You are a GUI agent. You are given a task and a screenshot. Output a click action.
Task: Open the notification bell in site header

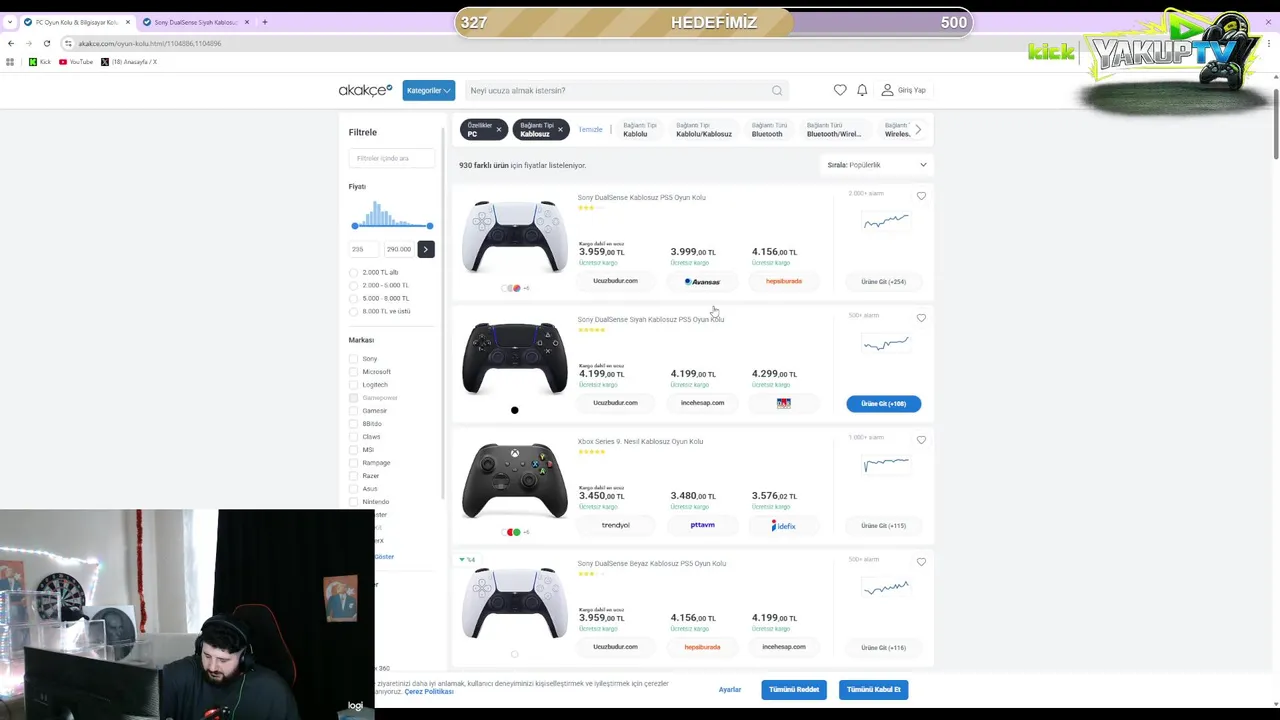click(862, 90)
